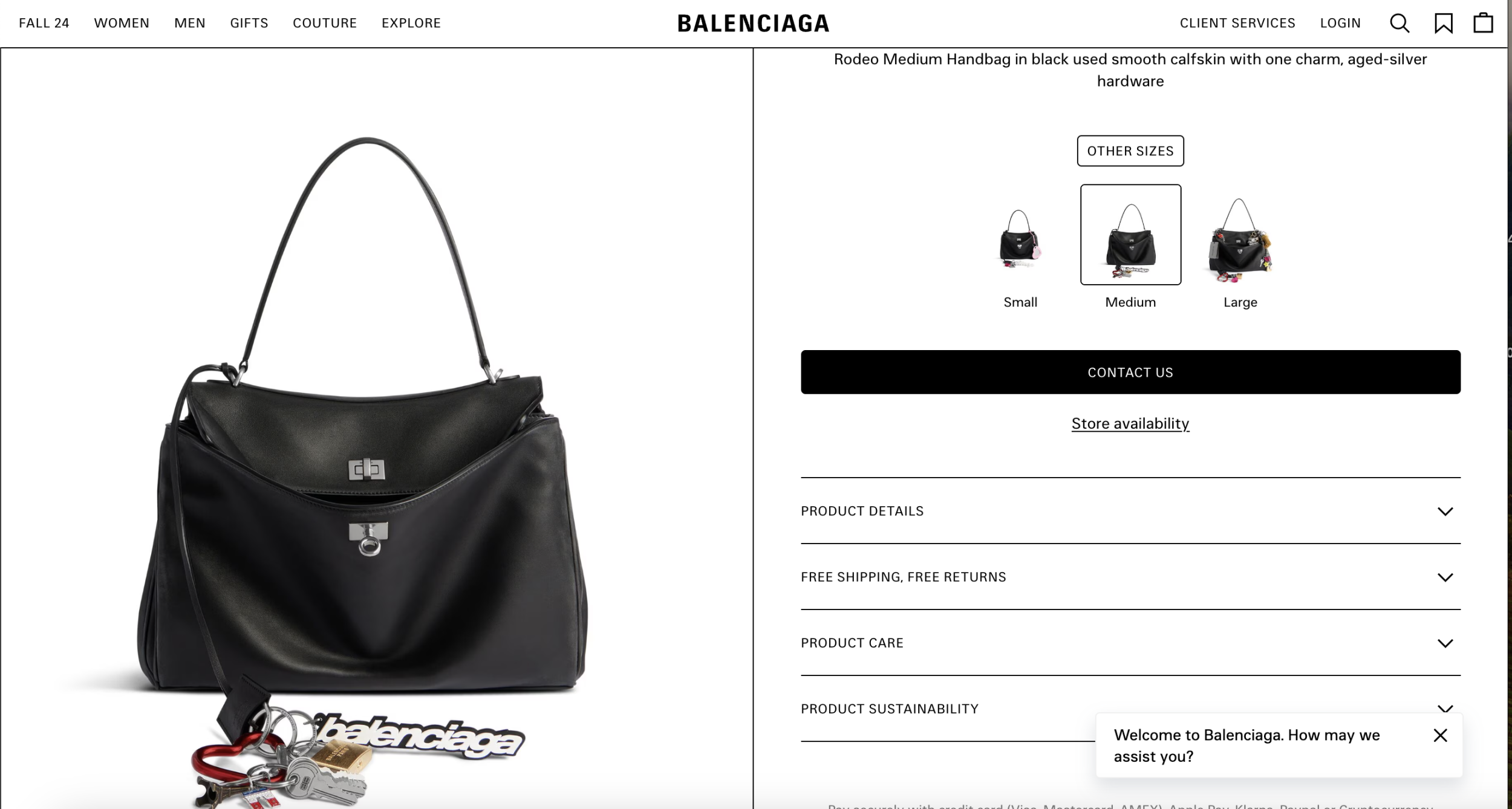
Task: Click the Contact Us button
Action: tap(1130, 372)
